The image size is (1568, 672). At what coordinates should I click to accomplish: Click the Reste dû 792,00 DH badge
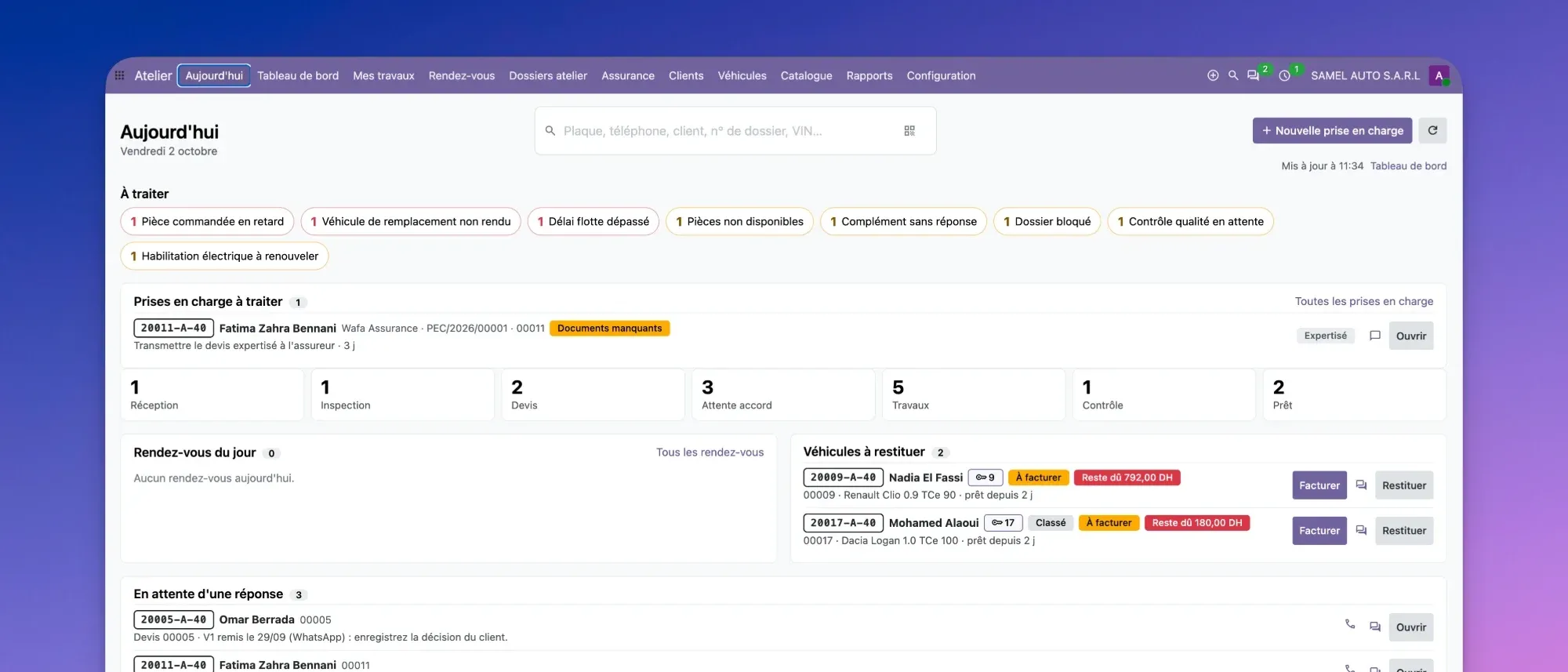point(1127,478)
